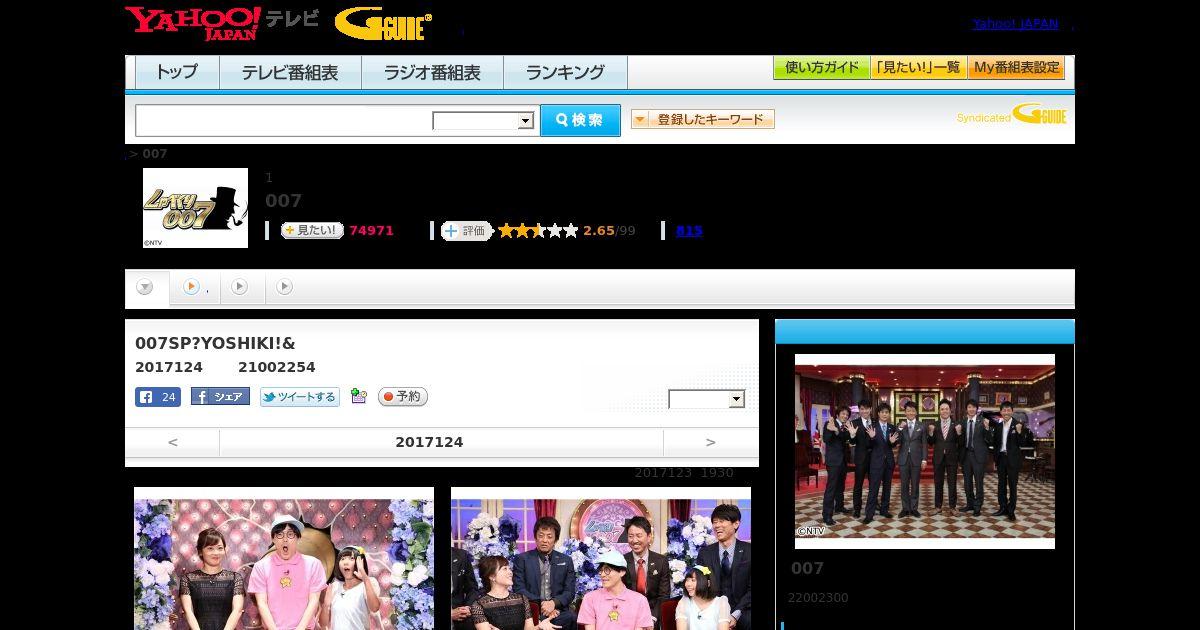This screenshot has height=630, width=1200.
Task: Select the first tab with down-arrow icon
Action: (146, 288)
